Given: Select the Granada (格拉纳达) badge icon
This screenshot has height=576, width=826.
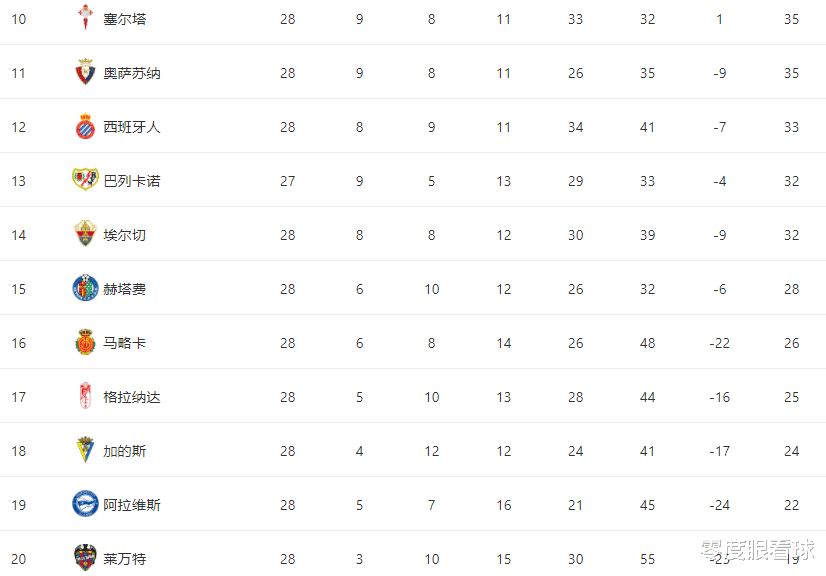Looking at the screenshot, I should pos(85,396).
